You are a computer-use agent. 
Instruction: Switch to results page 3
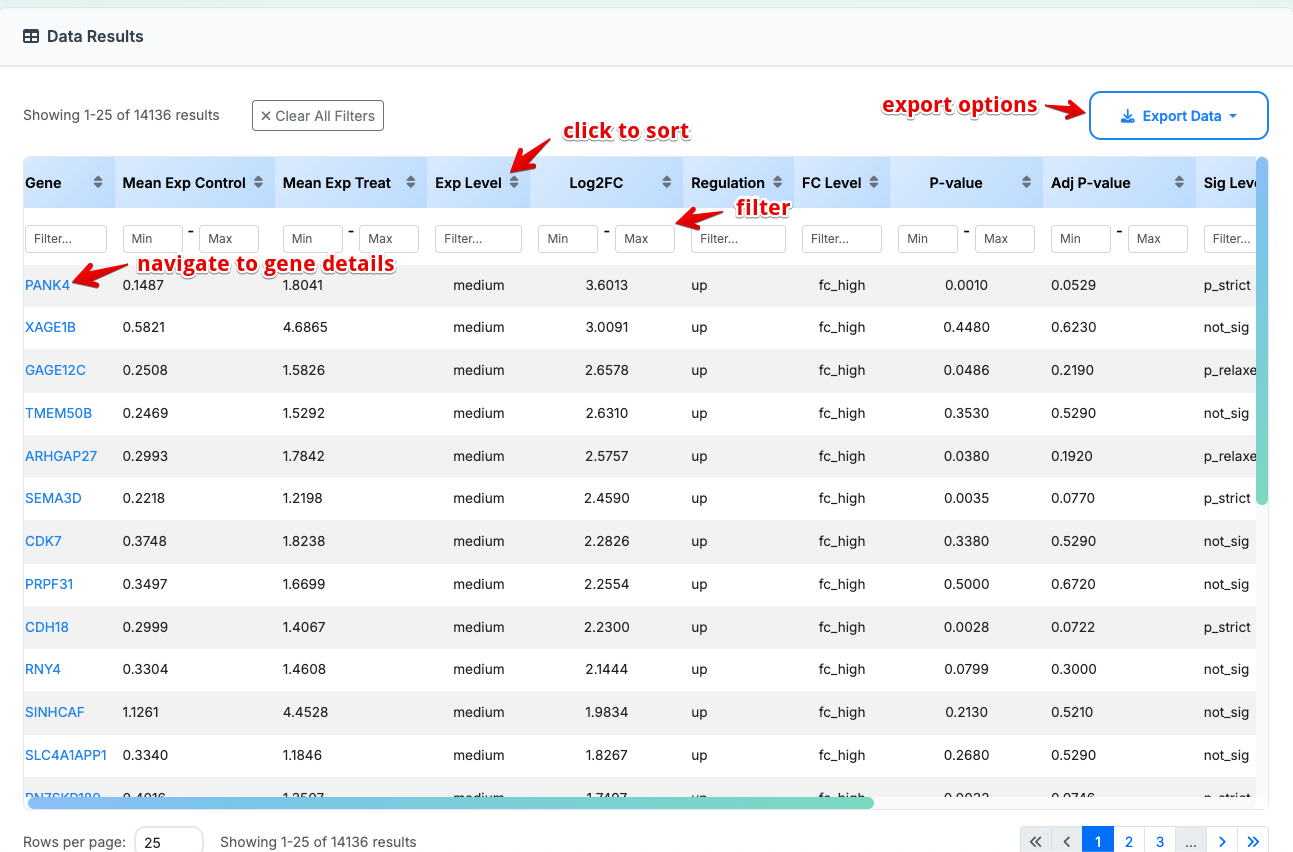point(1159,841)
